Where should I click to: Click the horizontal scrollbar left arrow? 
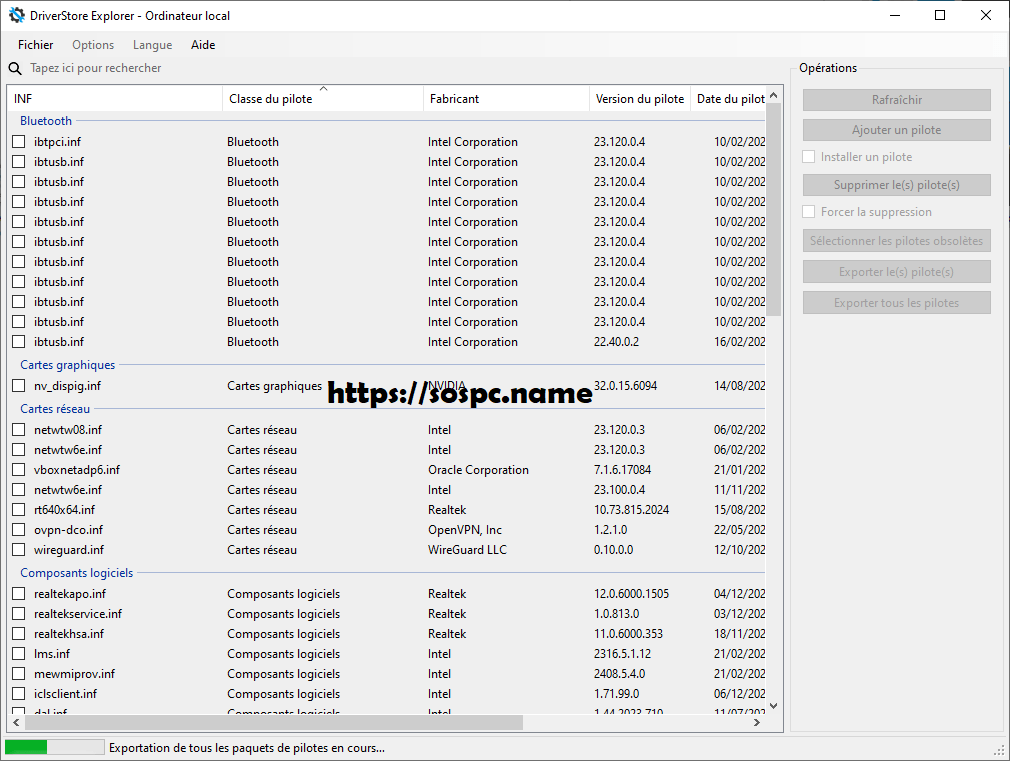(x=16, y=722)
